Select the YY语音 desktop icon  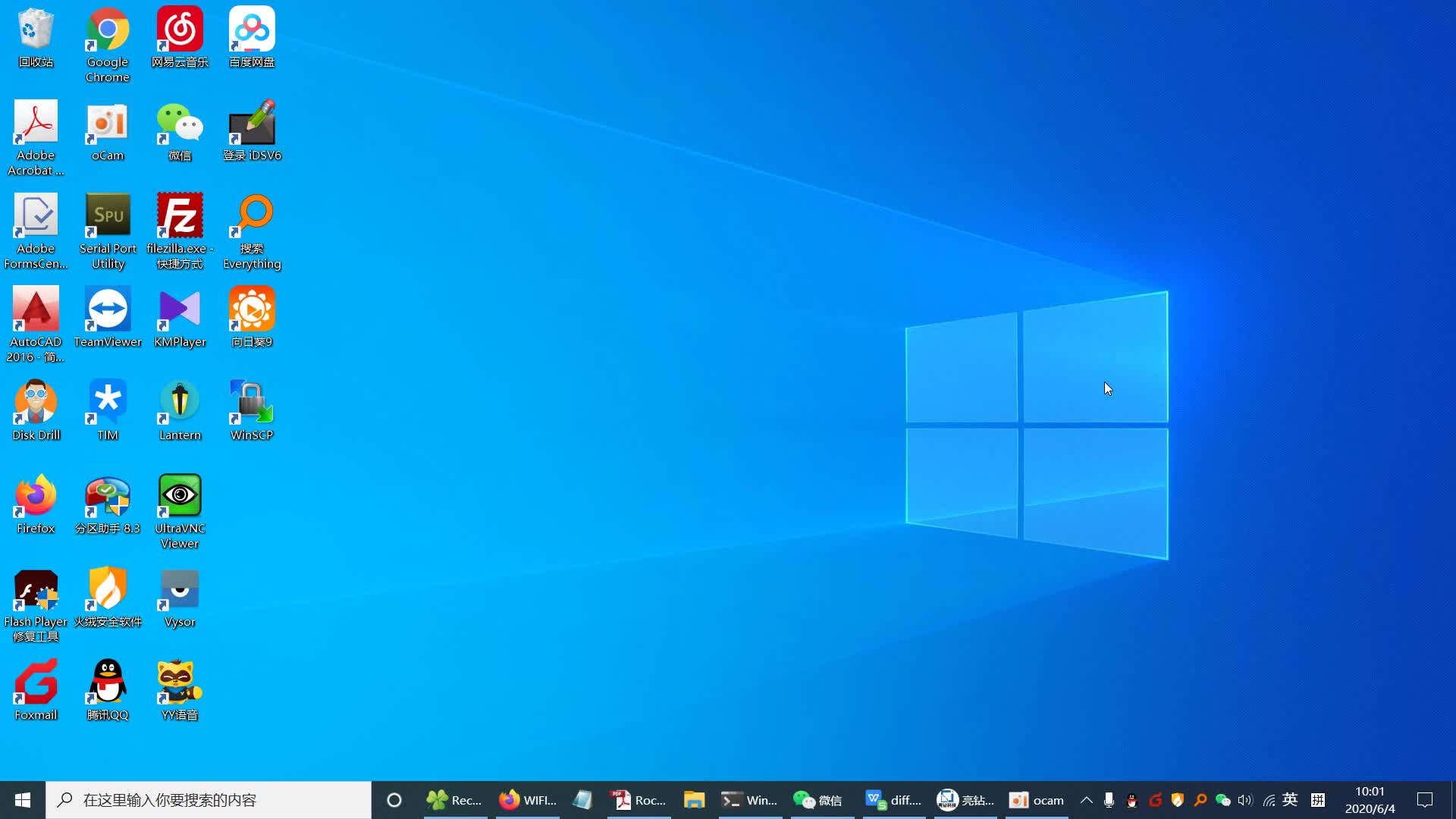[x=180, y=690]
